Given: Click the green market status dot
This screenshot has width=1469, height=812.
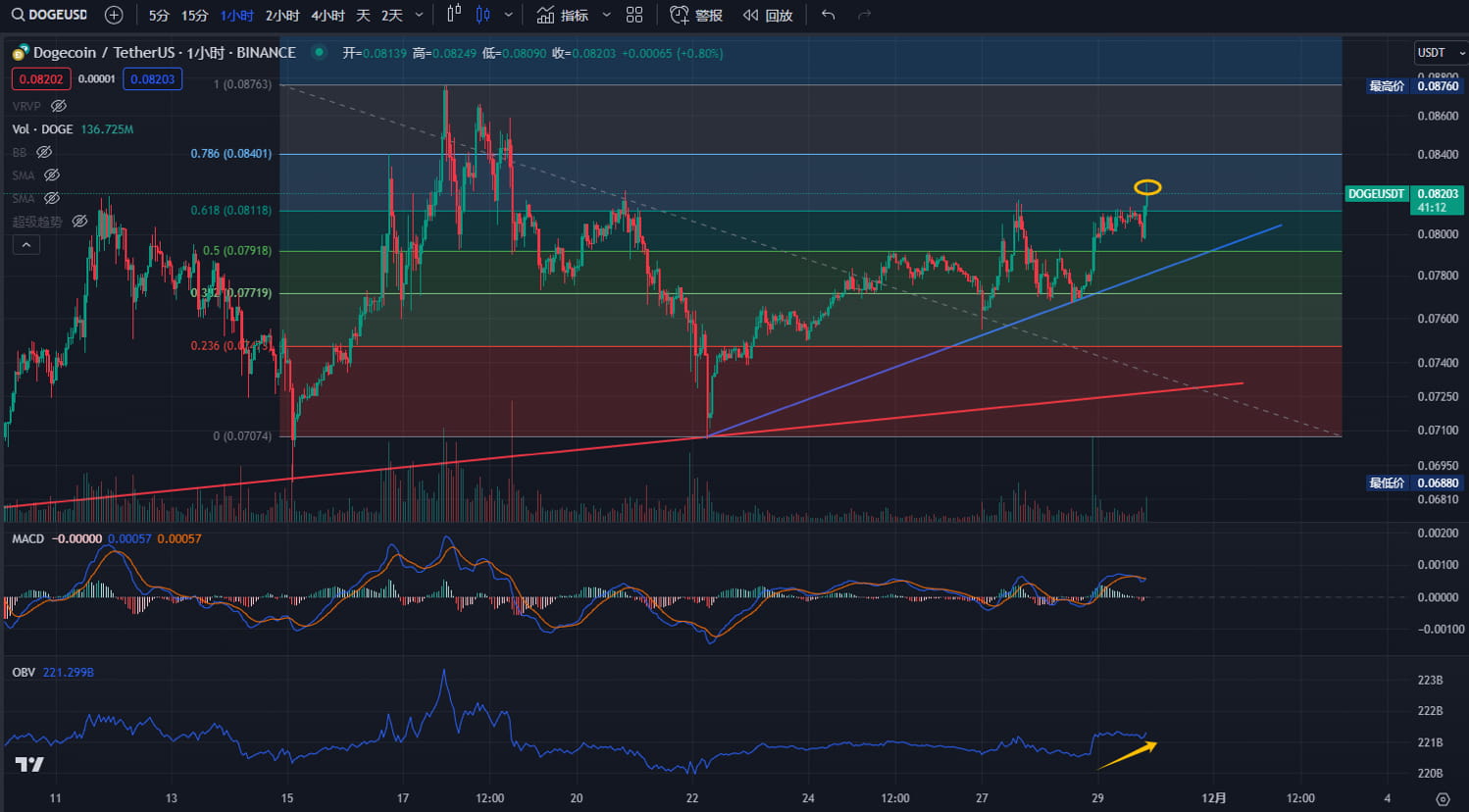Looking at the screenshot, I should (x=319, y=52).
